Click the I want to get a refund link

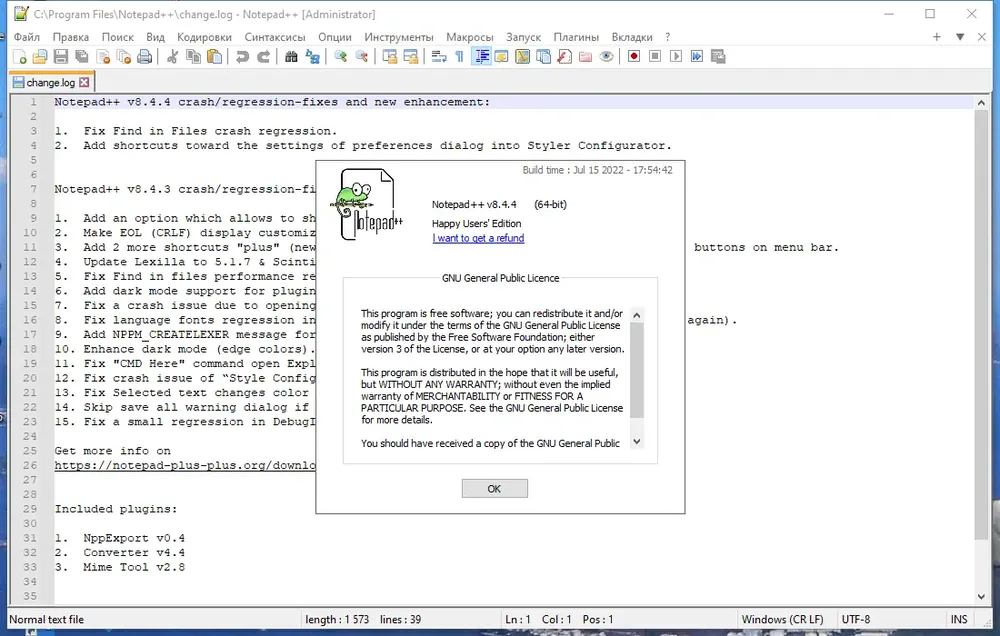tap(478, 238)
